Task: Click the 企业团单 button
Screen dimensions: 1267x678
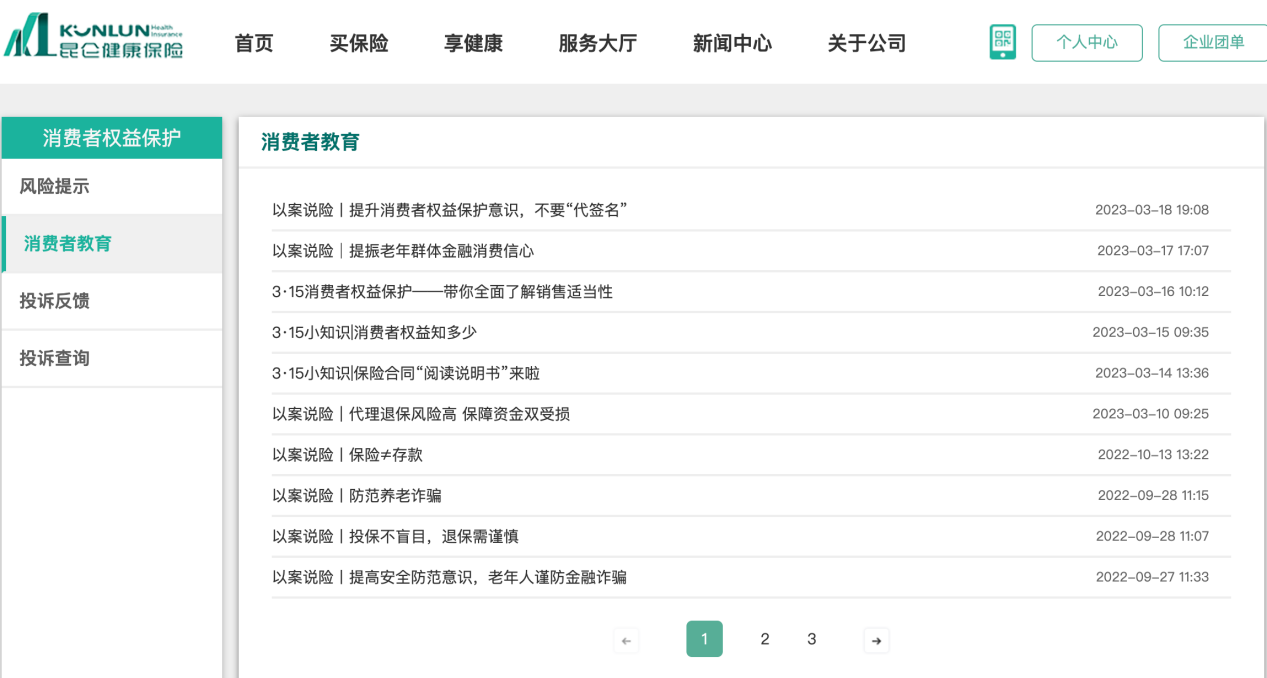Action: tap(1213, 43)
